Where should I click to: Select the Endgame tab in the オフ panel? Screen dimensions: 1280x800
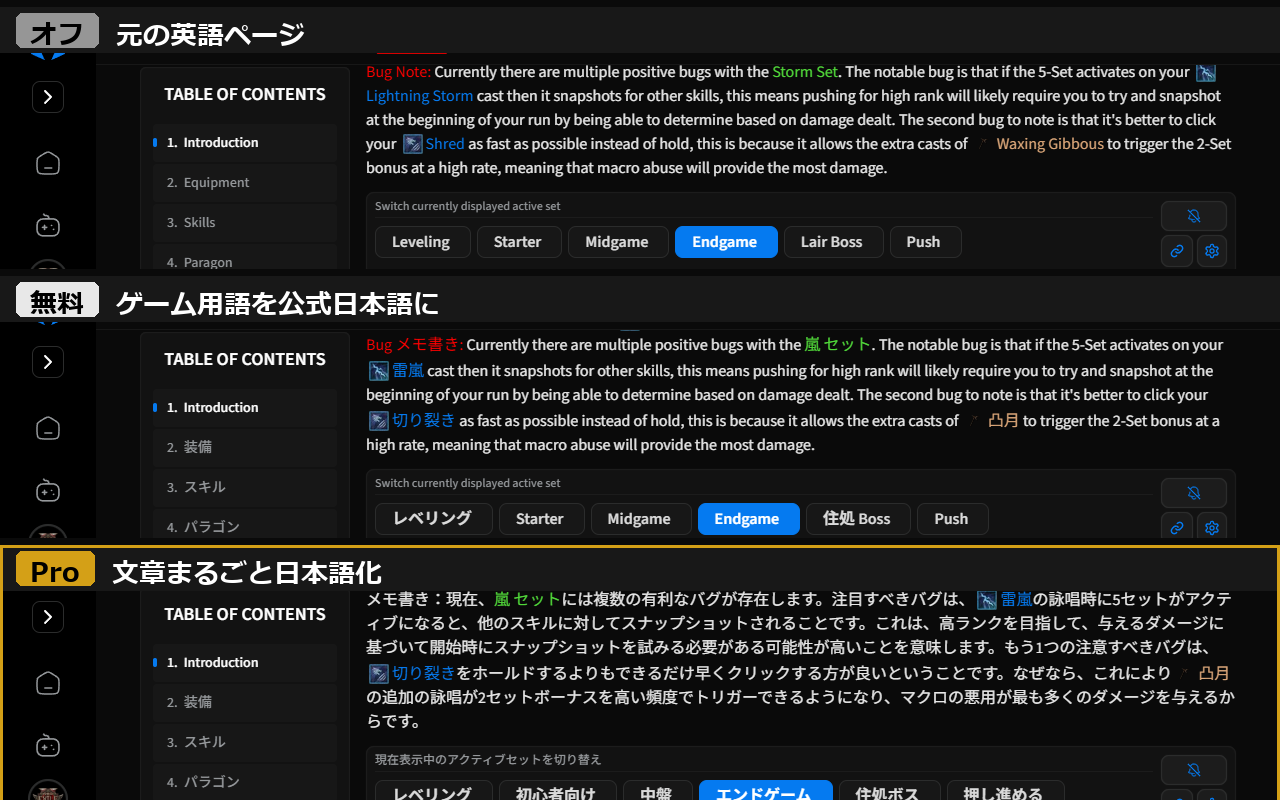(x=725, y=242)
